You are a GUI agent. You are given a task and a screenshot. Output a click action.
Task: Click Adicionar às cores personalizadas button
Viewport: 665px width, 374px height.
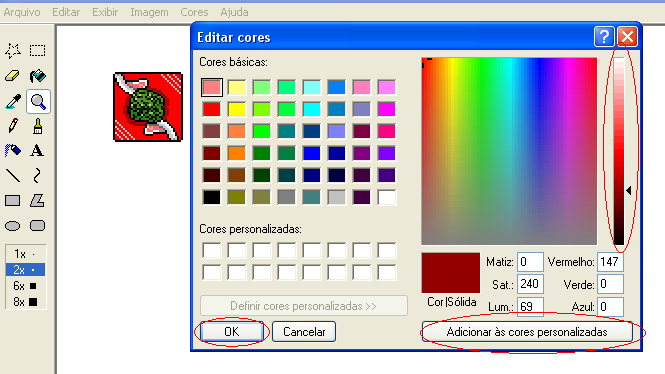[x=527, y=332]
